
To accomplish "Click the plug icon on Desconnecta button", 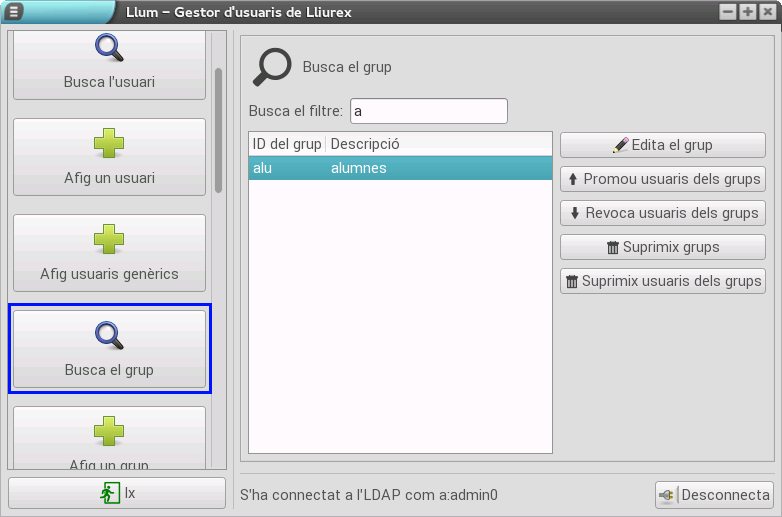I will [669, 495].
